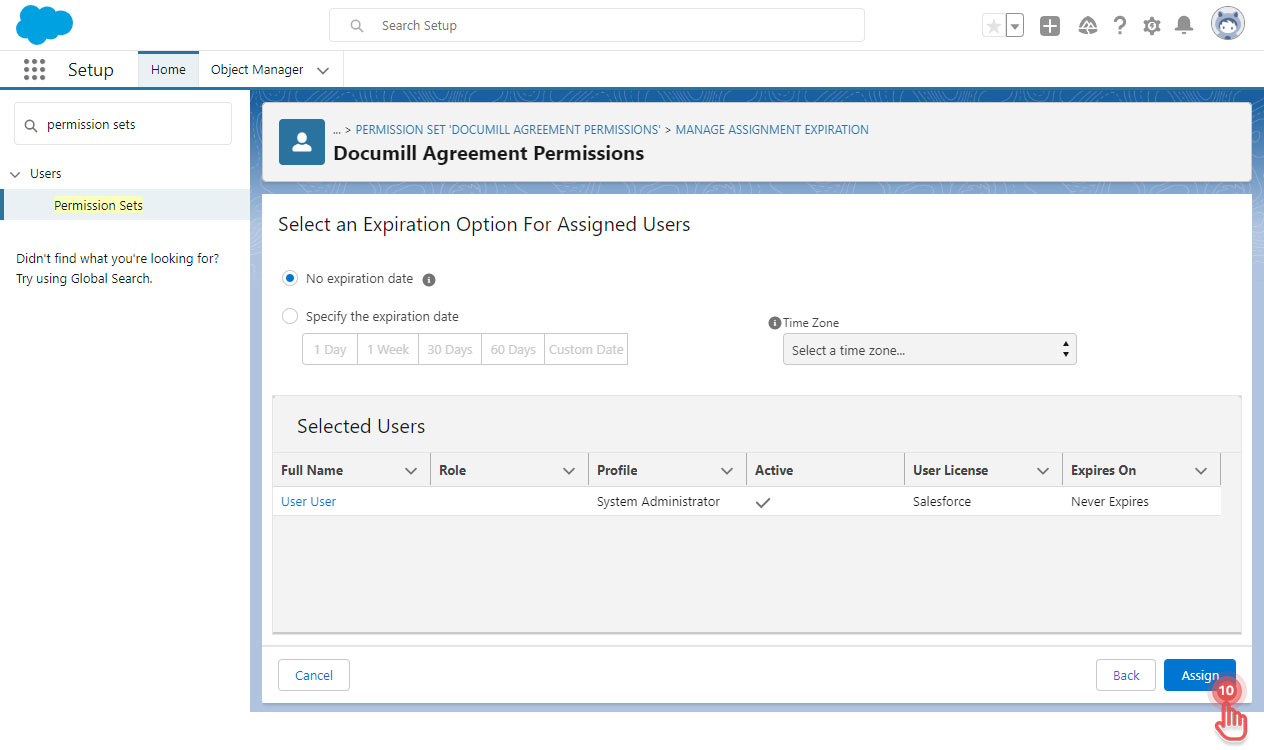
Task: Select the No expiration date radio button
Action: [x=290, y=278]
